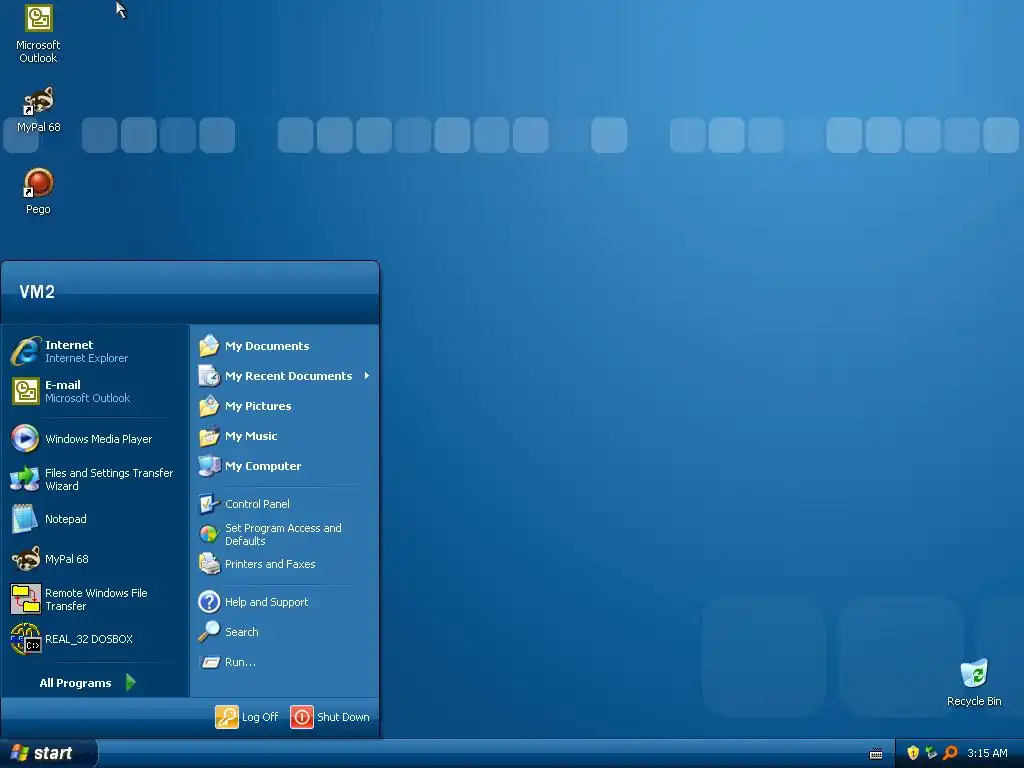Click the My Documents folder icon
This screenshot has height=768, width=1024.
209,345
